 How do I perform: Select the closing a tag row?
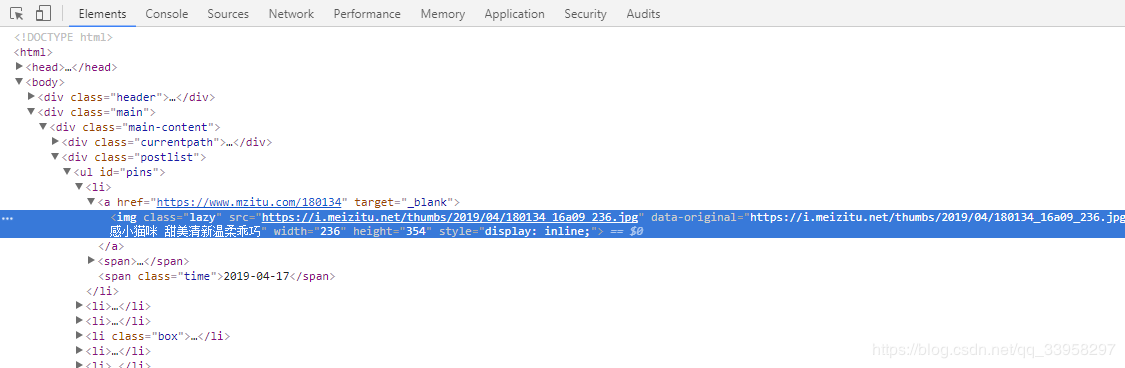110,247
